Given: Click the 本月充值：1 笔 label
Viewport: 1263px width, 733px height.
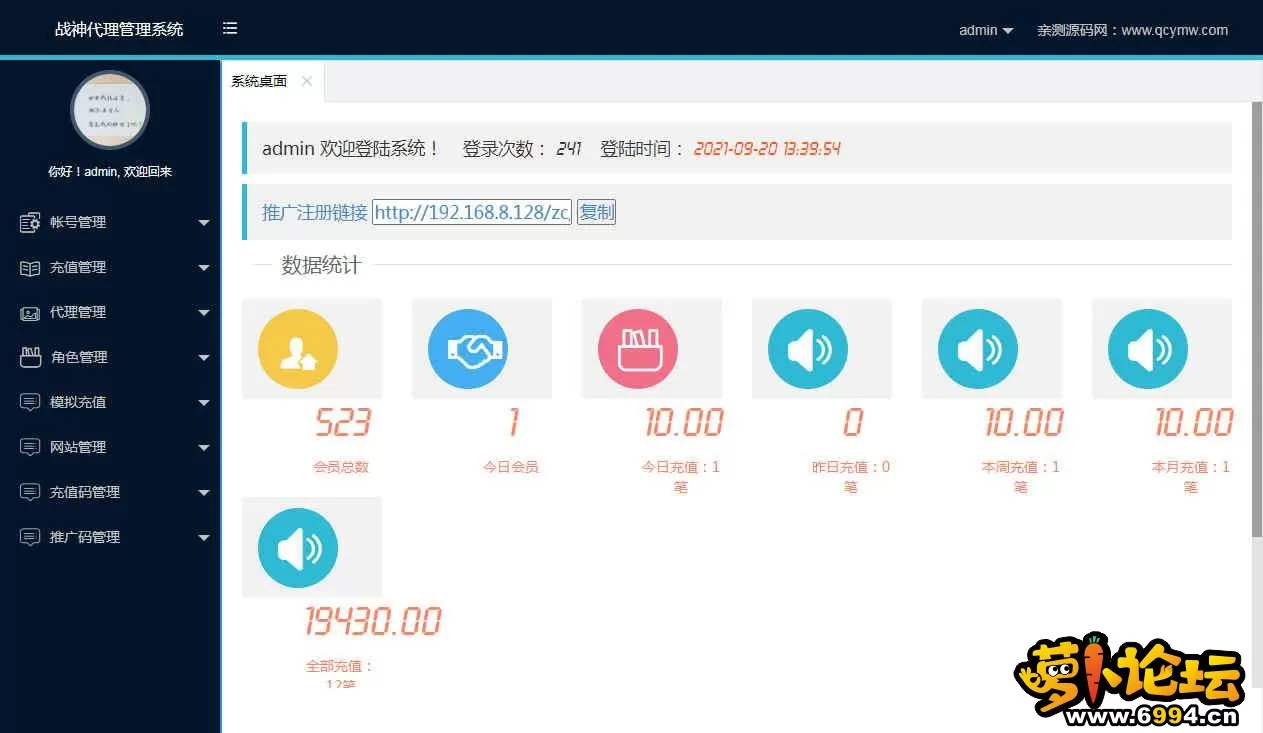Looking at the screenshot, I should point(1191,477).
